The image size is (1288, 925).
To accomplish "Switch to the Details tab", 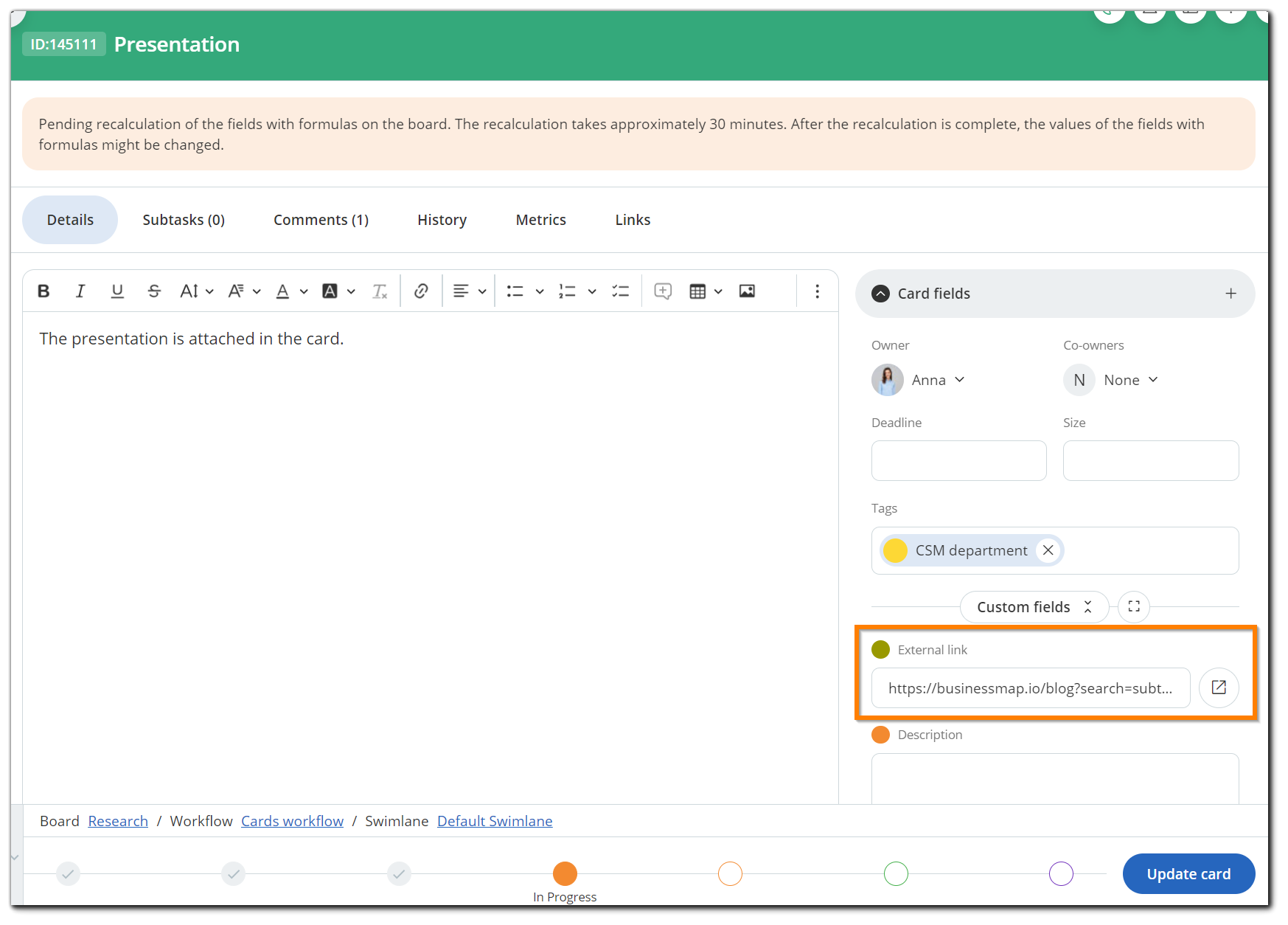I will click(x=70, y=220).
